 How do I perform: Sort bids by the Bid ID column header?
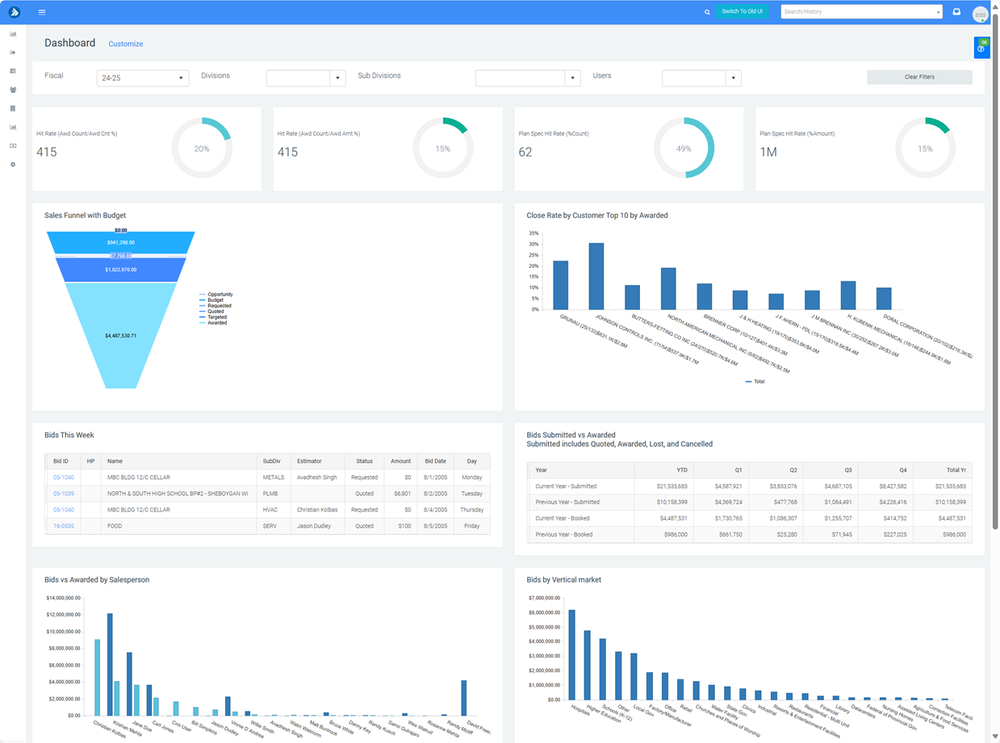(x=62, y=461)
